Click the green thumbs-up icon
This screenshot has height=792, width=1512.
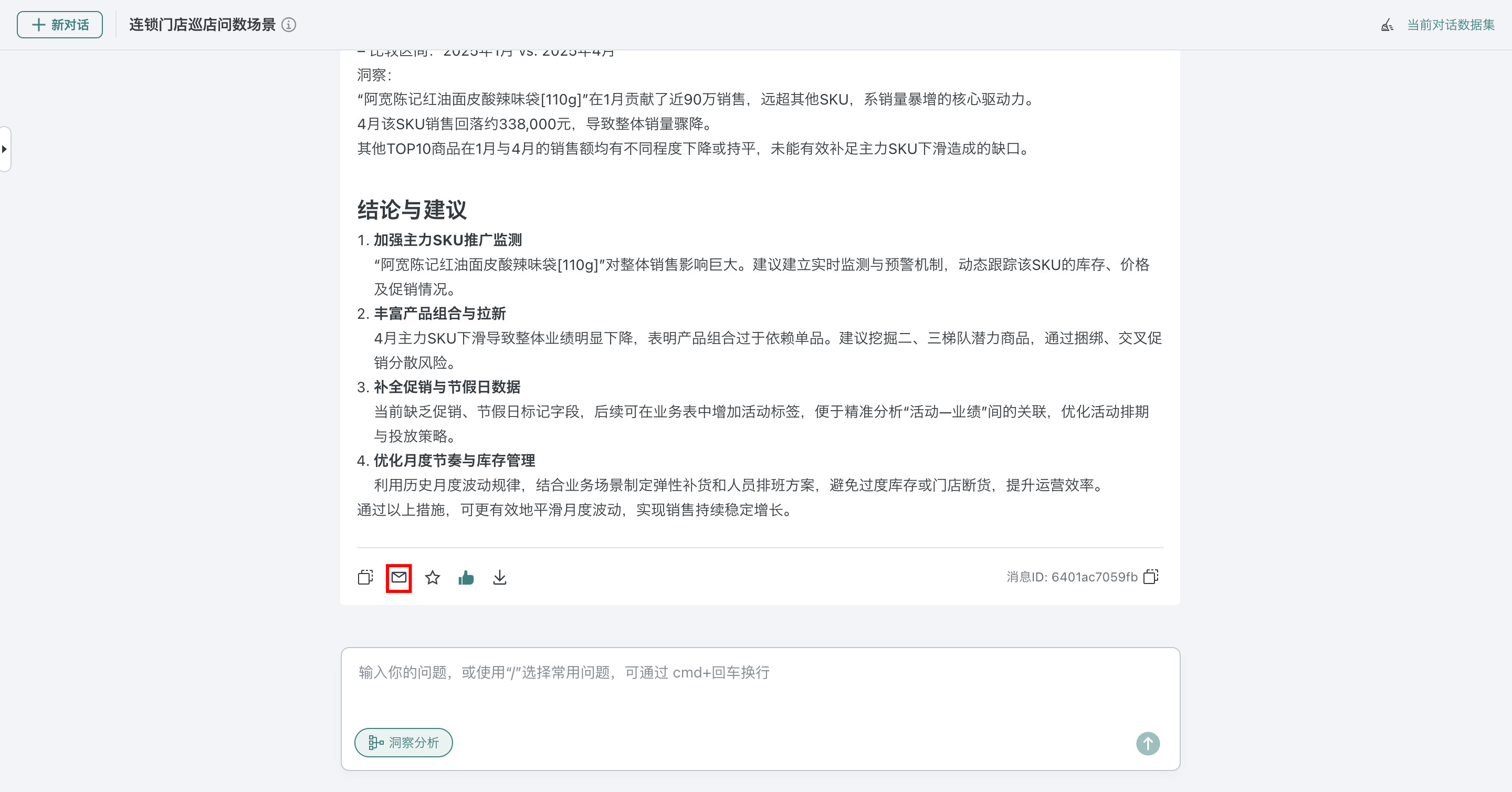tap(466, 578)
